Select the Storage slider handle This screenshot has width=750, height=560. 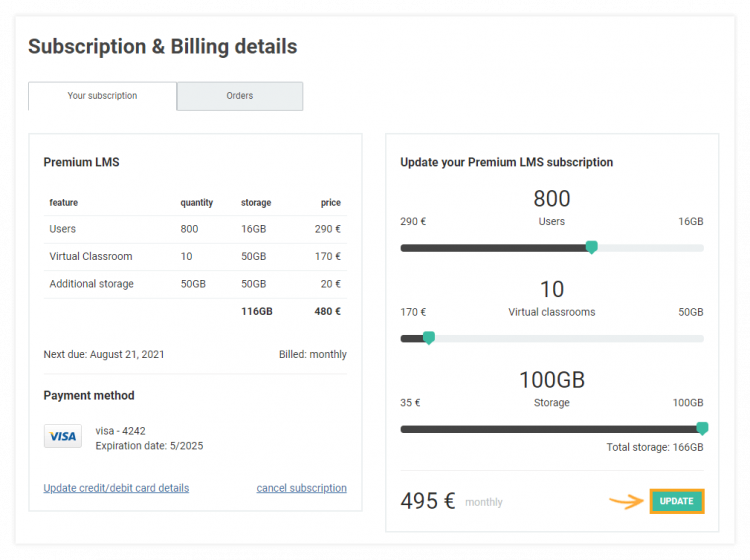pyautogui.click(x=702, y=428)
